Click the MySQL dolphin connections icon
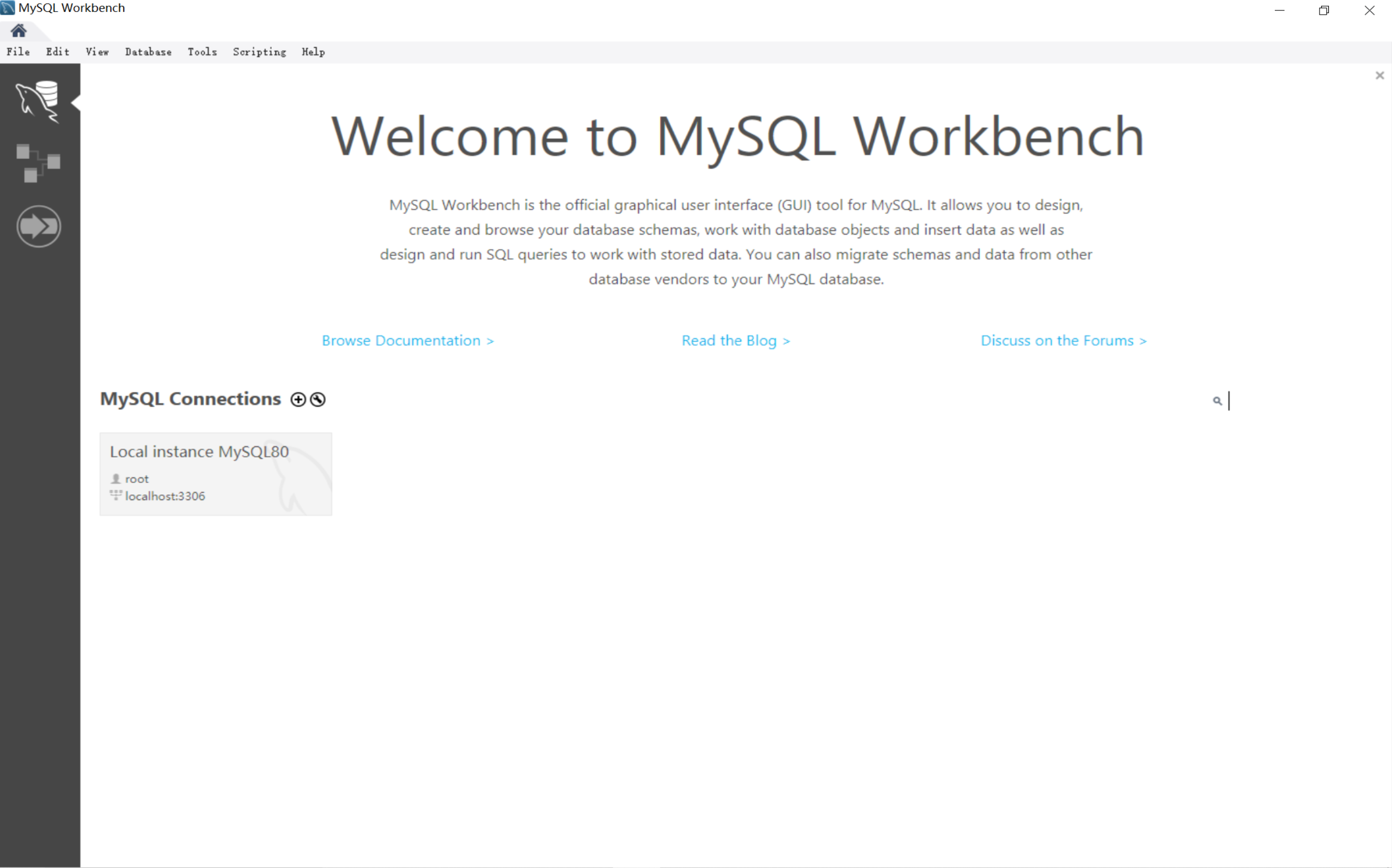The image size is (1392, 868). click(39, 102)
